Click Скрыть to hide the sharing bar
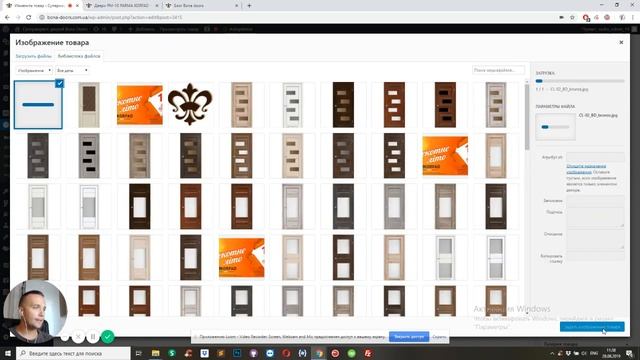The image size is (640, 360). tap(439, 337)
